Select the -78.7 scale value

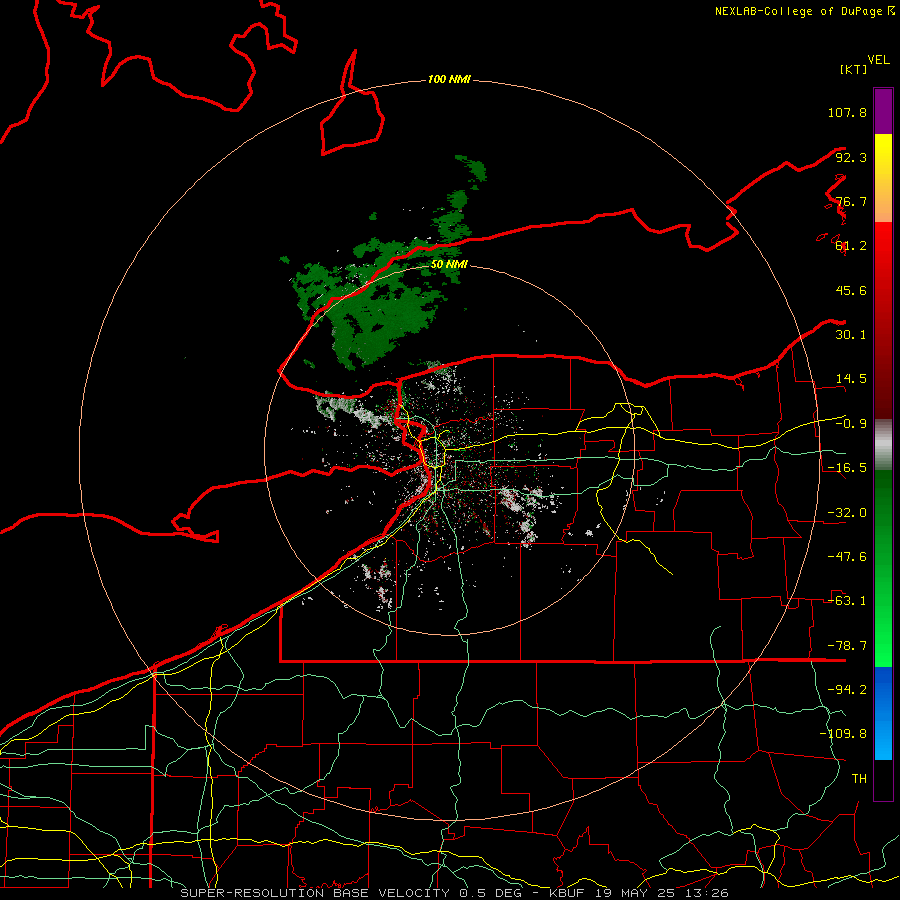click(847, 646)
